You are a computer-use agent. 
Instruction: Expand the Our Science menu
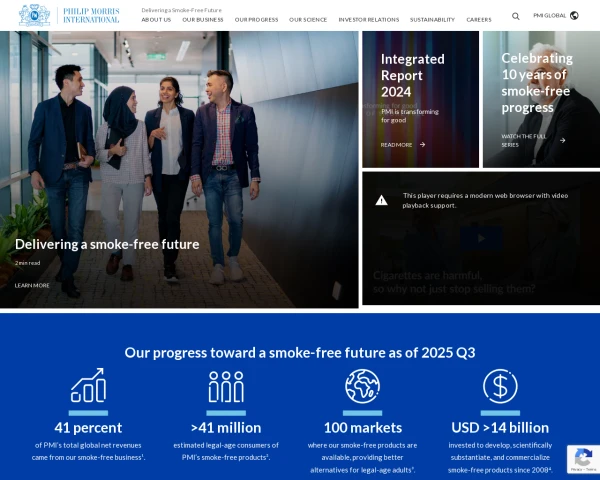308,19
